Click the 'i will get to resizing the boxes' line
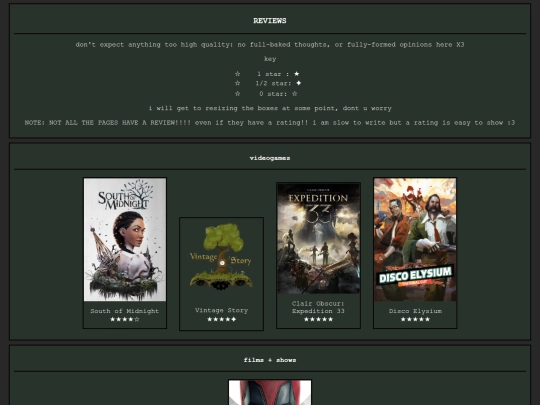This screenshot has height=405, width=540. coord(270,108)
